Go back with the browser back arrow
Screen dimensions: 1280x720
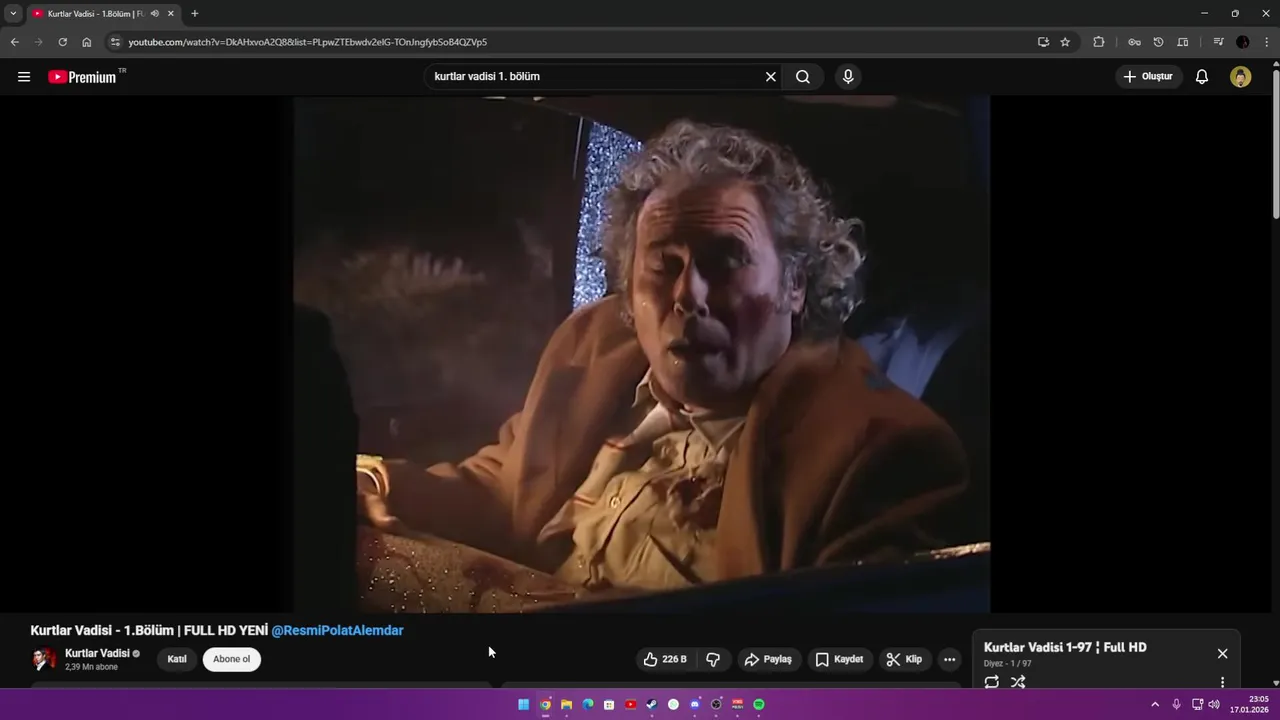[x=14, y=42]
